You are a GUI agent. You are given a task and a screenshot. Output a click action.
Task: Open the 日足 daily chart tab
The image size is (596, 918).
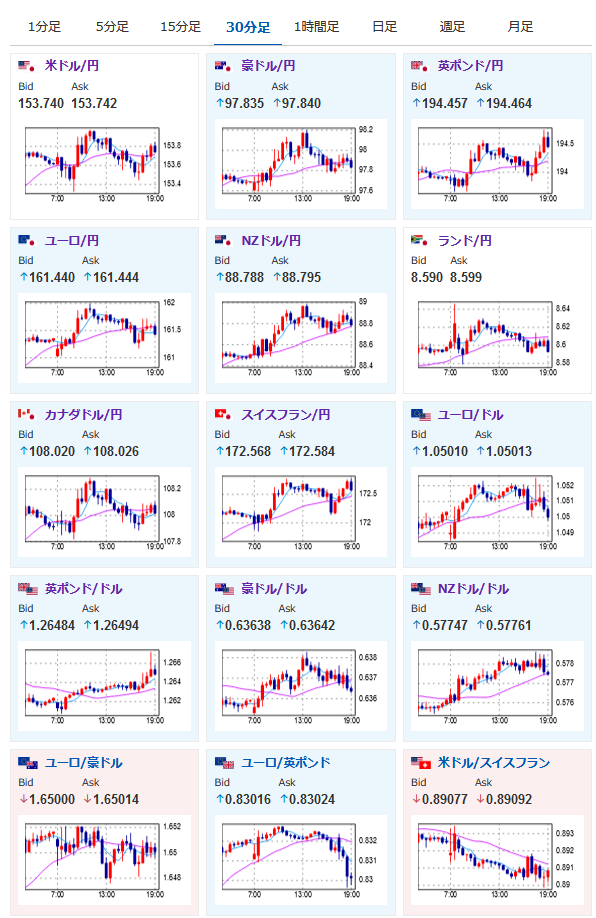point(384,27)
